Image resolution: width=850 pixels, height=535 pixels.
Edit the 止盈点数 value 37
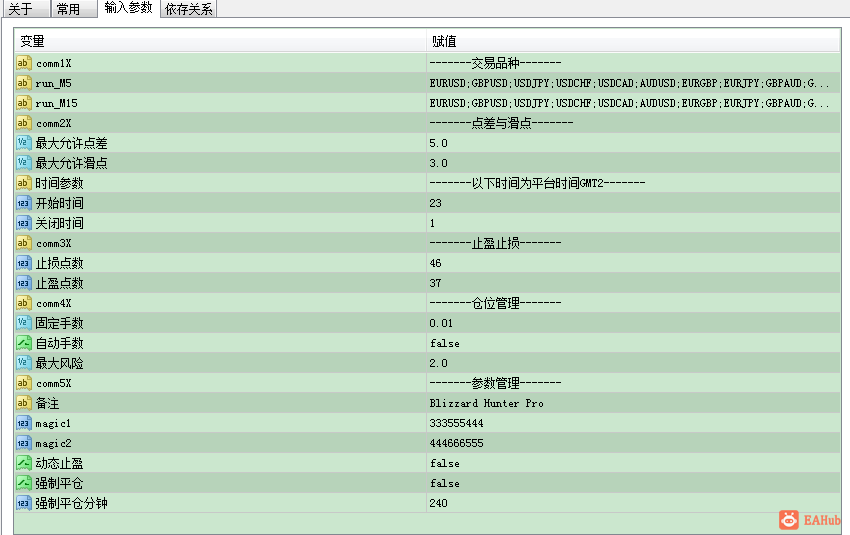435,283
